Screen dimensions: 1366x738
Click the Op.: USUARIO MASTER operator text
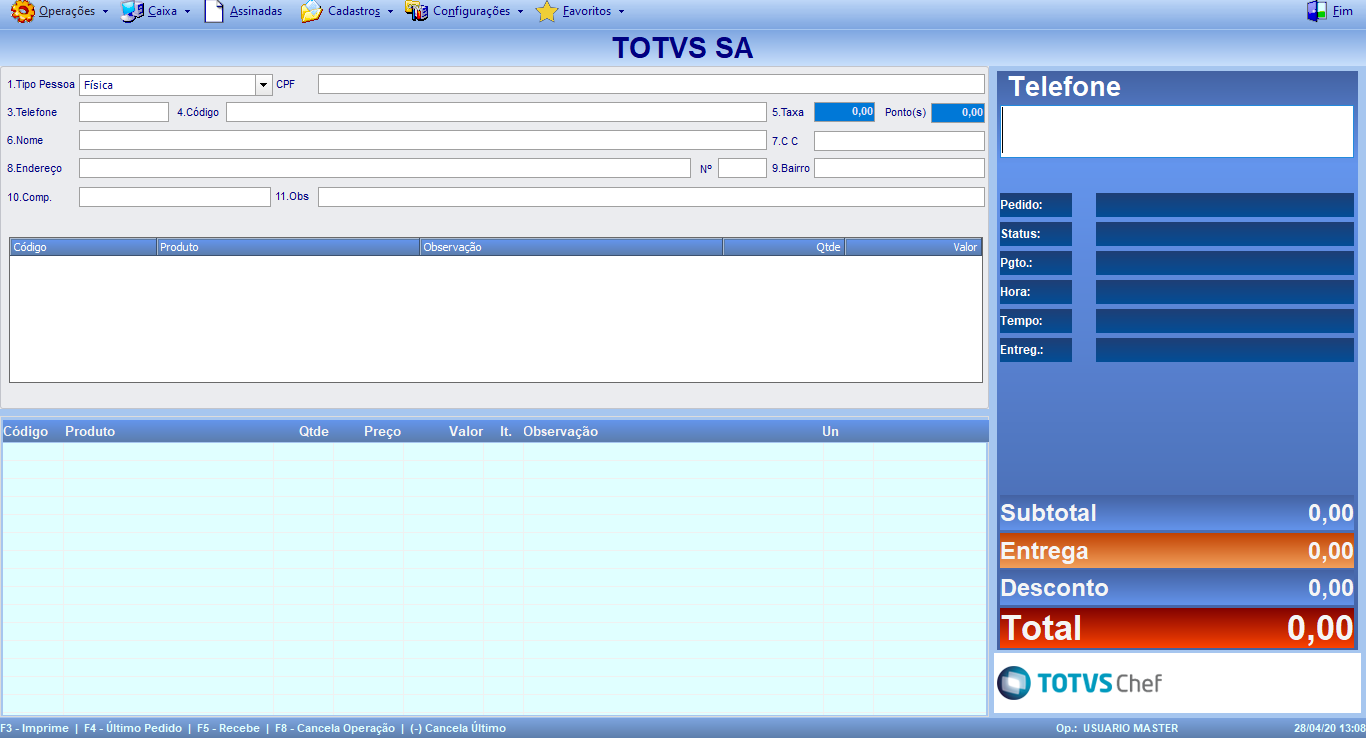tap(1117, 728)
